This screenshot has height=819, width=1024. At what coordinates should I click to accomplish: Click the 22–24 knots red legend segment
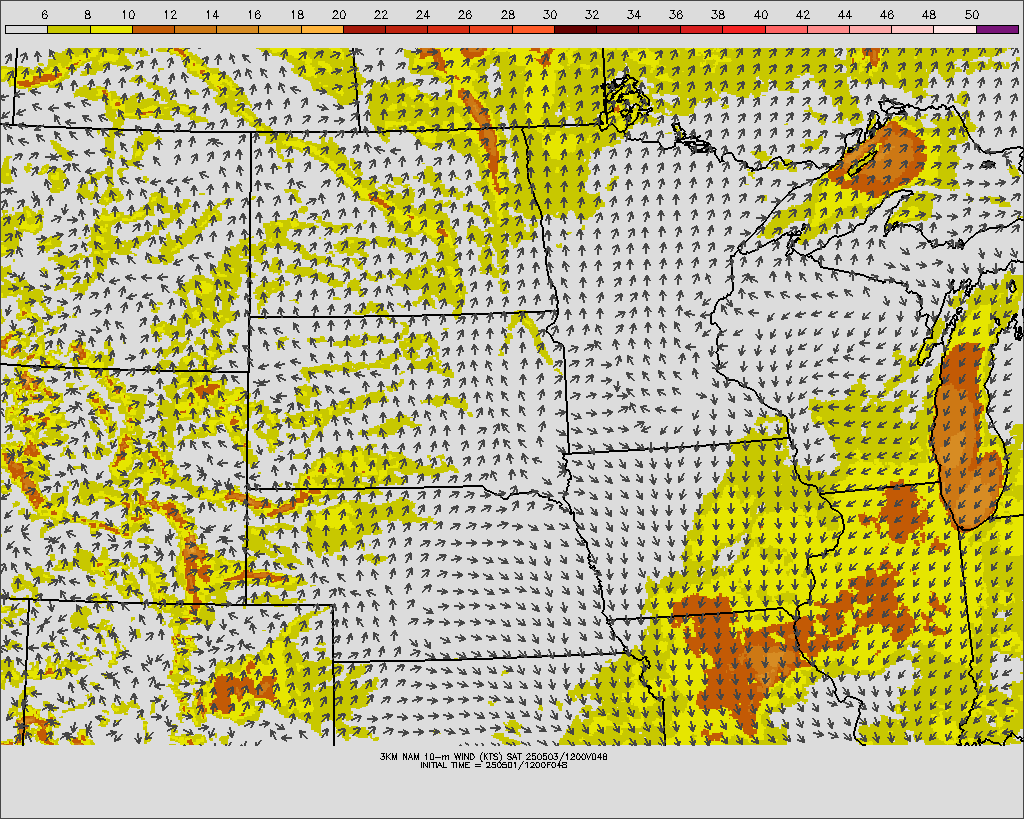407,29
